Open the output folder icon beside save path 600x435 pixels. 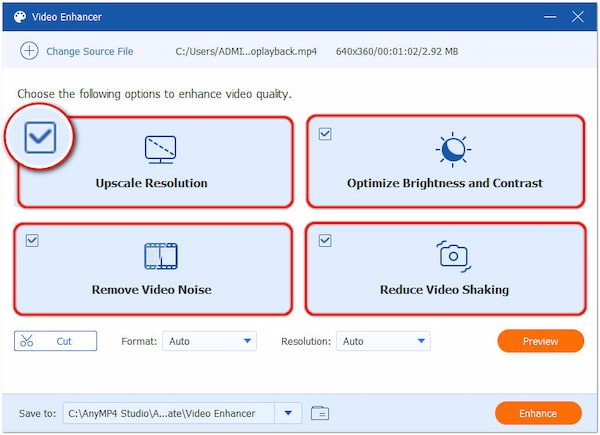click(320, 413)
